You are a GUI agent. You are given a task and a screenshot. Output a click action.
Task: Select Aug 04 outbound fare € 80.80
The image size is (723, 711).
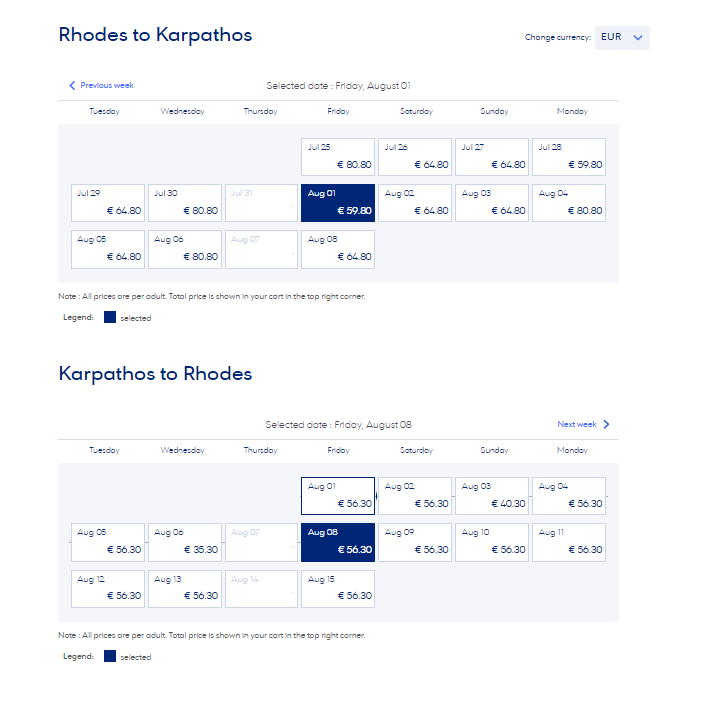(569, 203)
